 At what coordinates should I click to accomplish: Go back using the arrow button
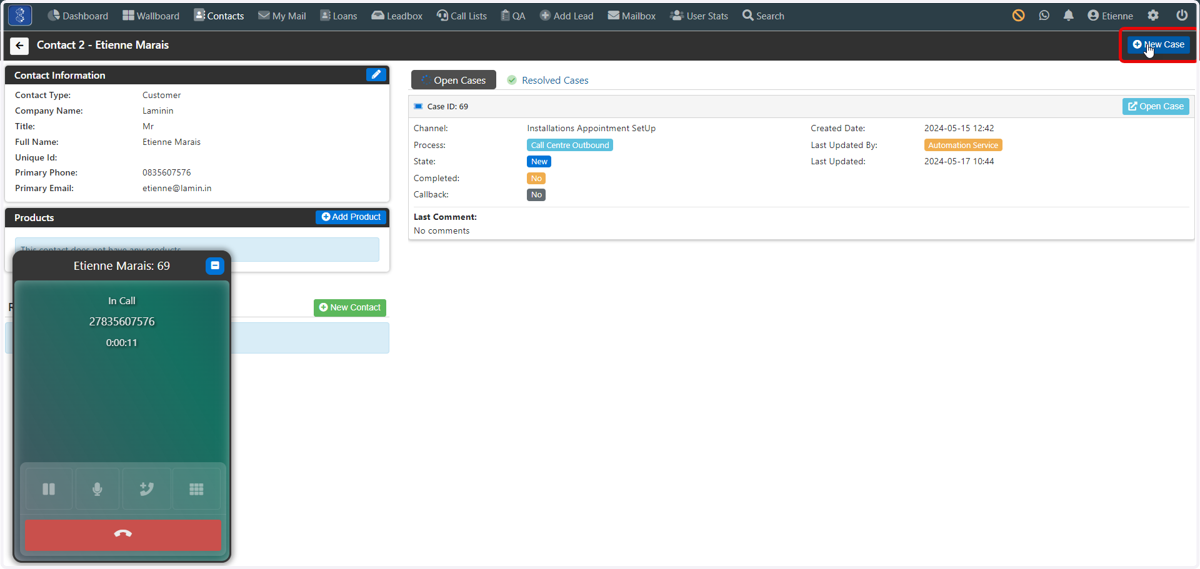tap(19, 46)
